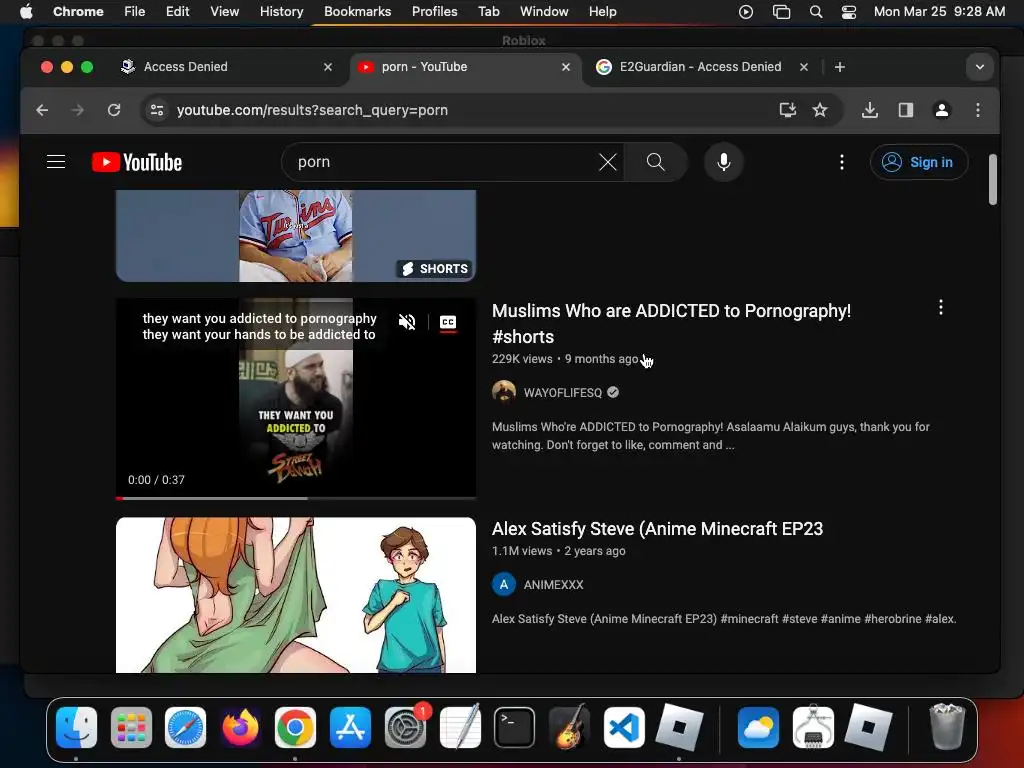The width and height of the screenshot is (1024, 768).
Task: Open macOS Control Center
Action: [x=848, y=12]
